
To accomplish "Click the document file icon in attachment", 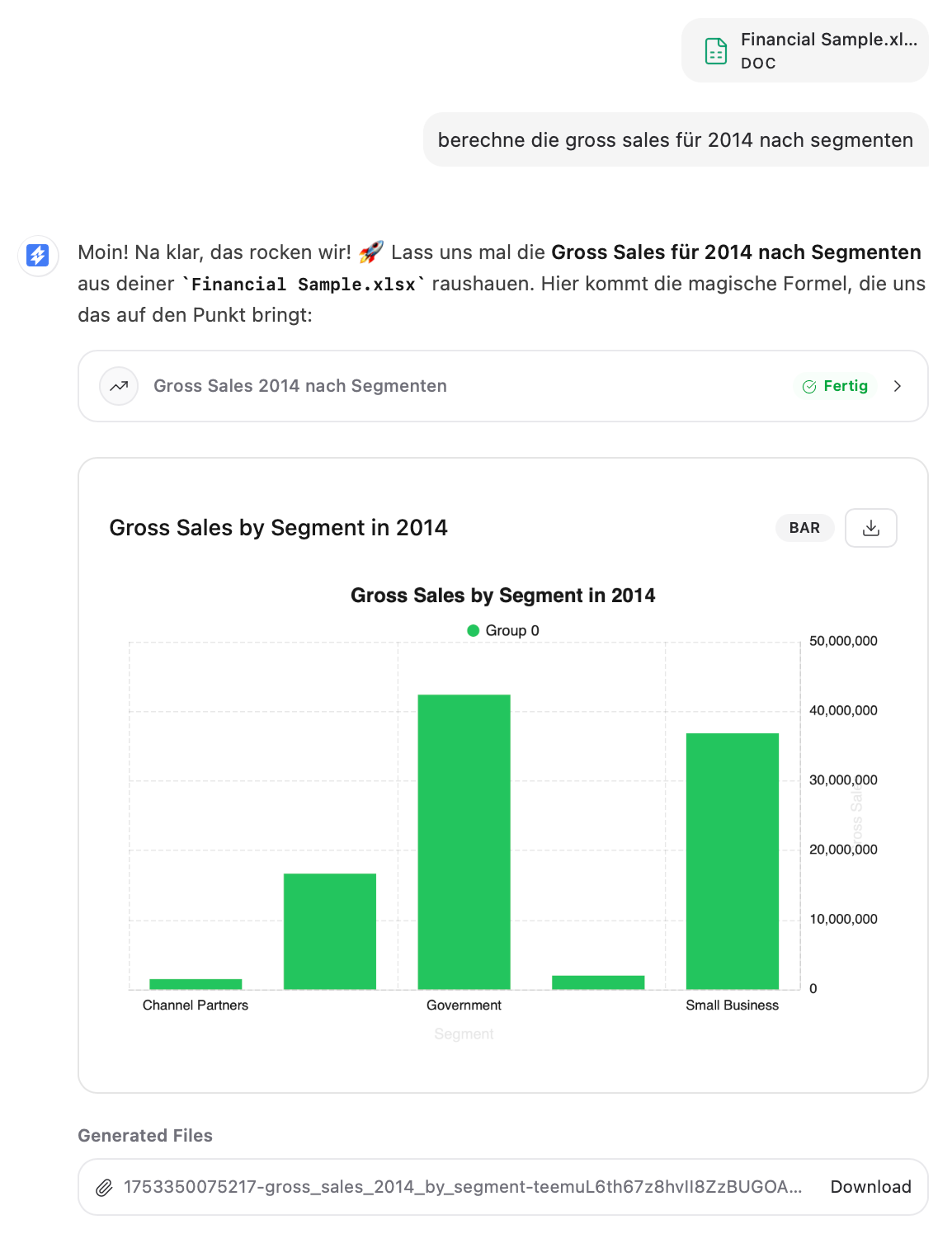I will (716, 51).
